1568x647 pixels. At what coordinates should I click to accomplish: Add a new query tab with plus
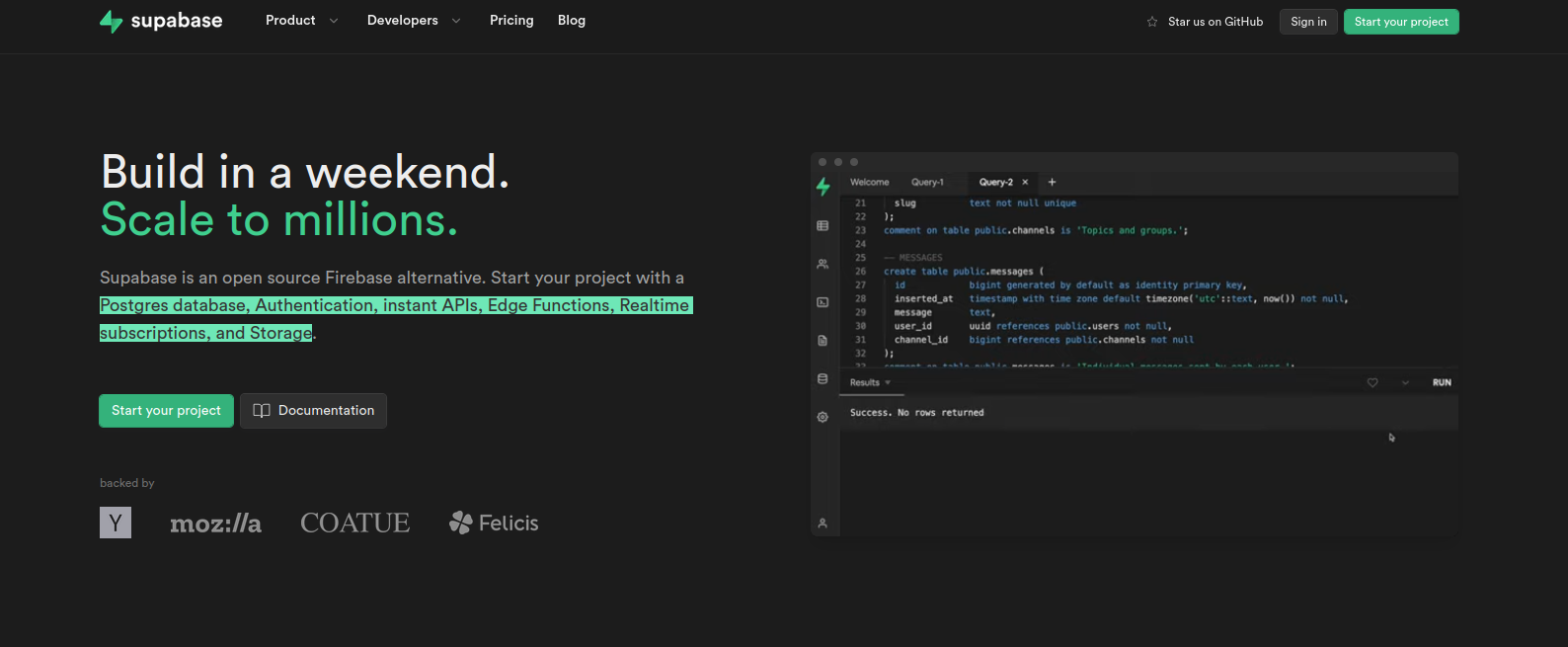(x=1052, y=182)
